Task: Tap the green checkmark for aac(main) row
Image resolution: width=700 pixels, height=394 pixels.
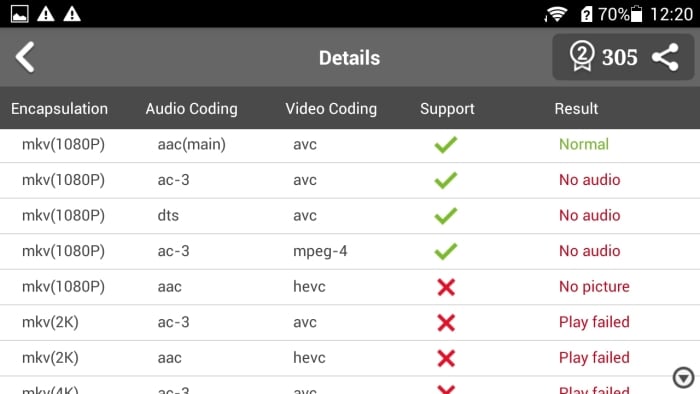Action: tap(446, 145)
